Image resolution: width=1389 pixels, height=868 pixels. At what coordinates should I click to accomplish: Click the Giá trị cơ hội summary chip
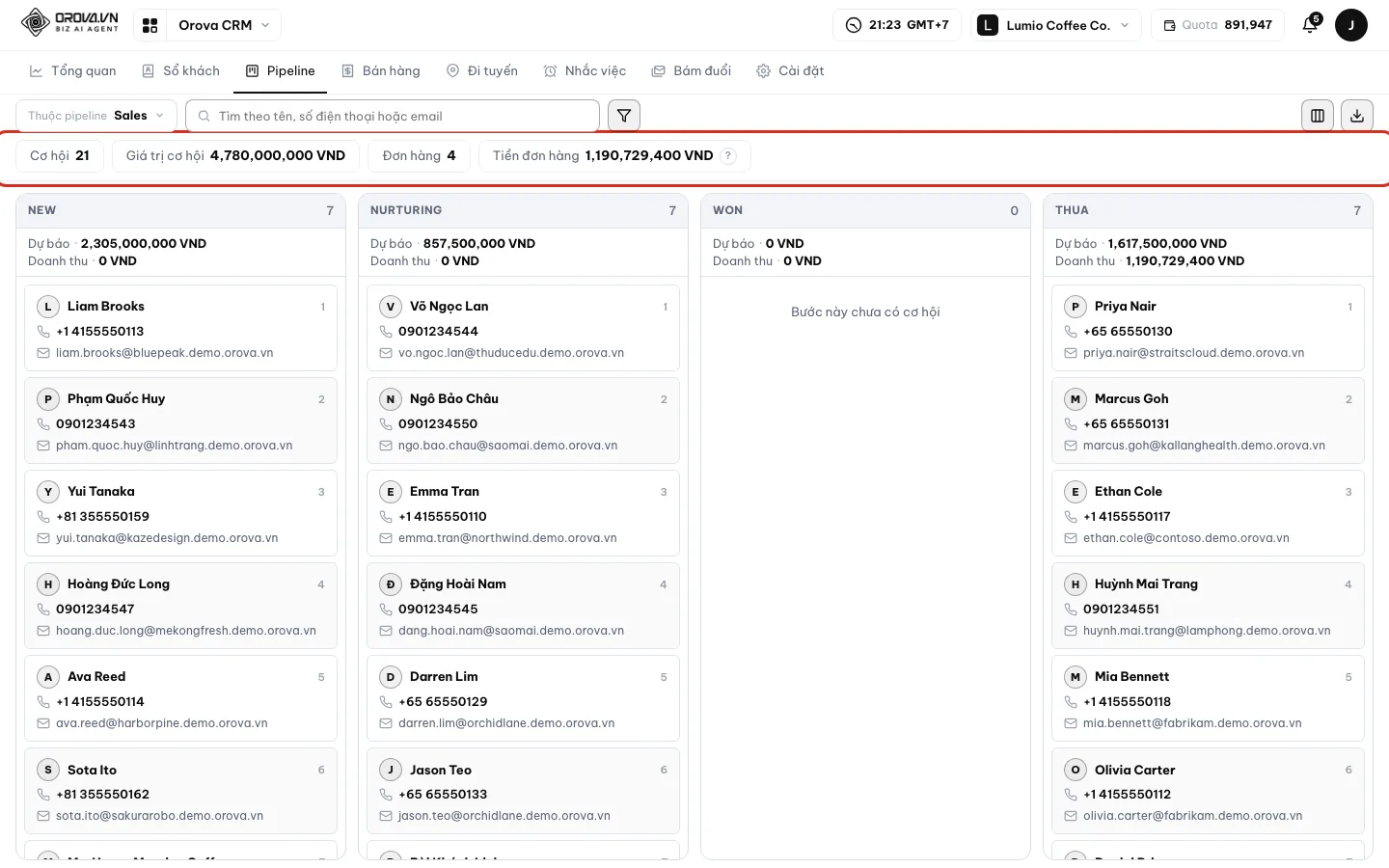click(235, 156)
